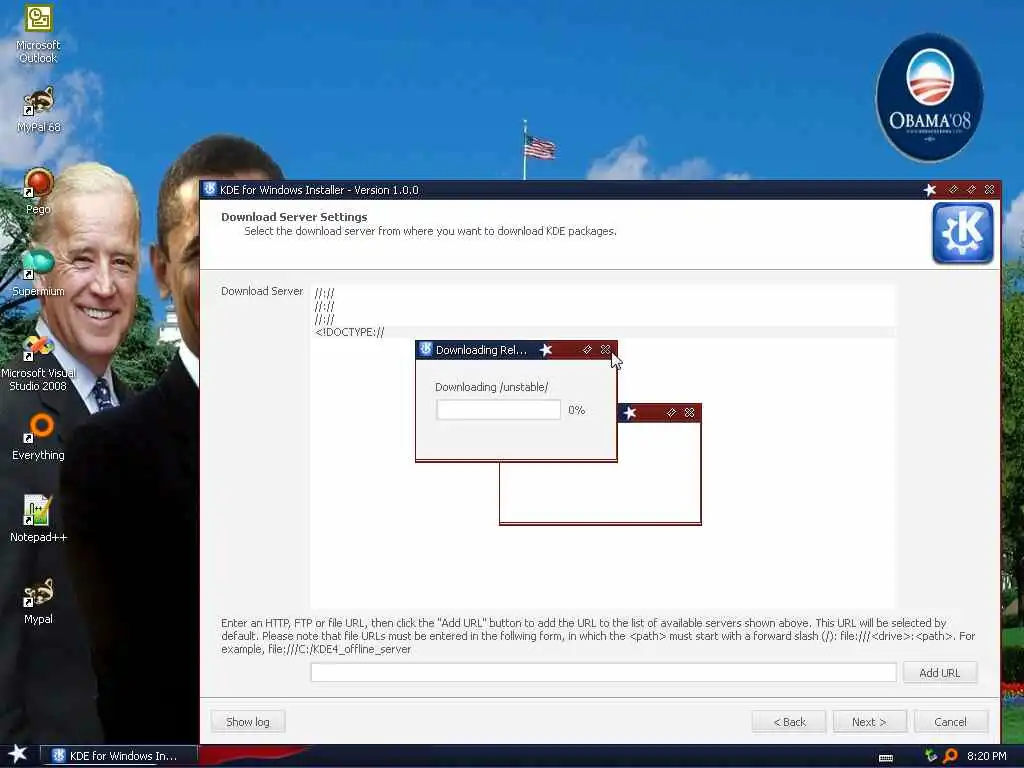Click the Download Server label
The width and height of the screenshot is (1024, 768).
click(x=262, y=291)
